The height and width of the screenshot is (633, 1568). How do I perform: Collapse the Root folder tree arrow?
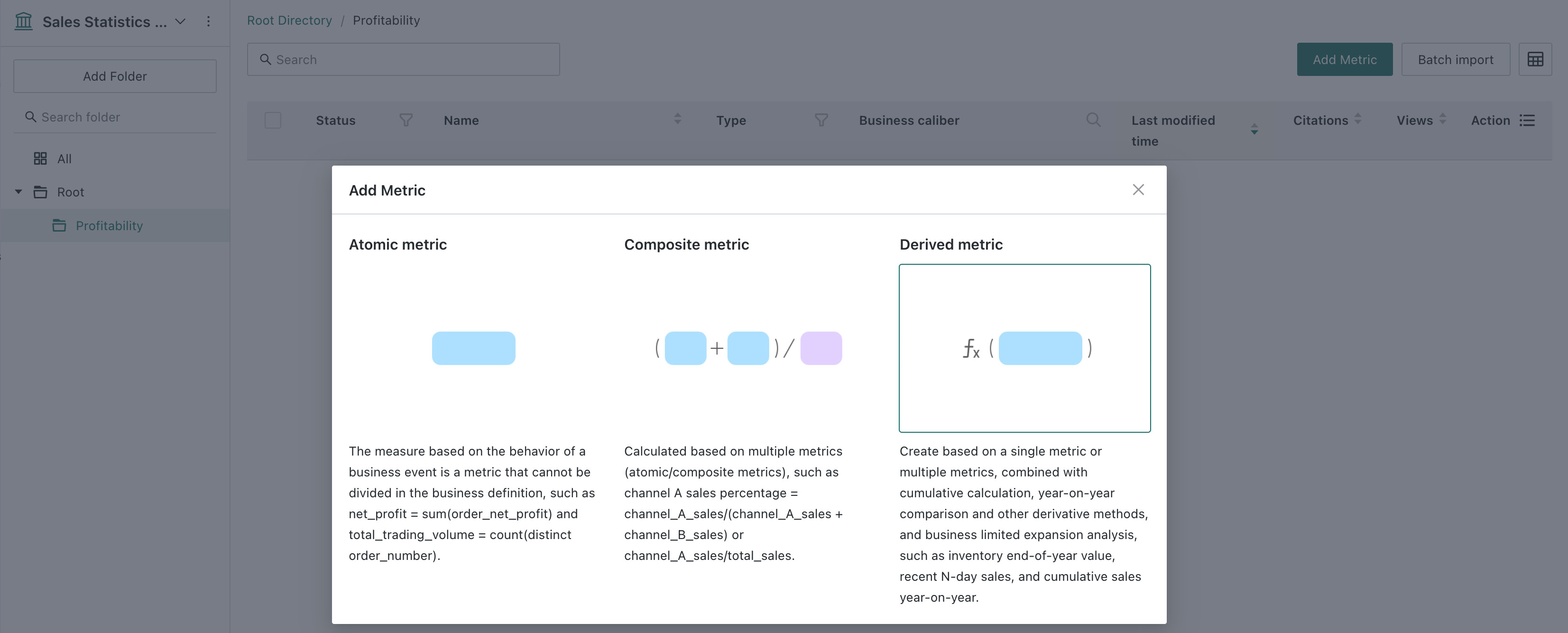pyautogui.click(x=18, y=192)
